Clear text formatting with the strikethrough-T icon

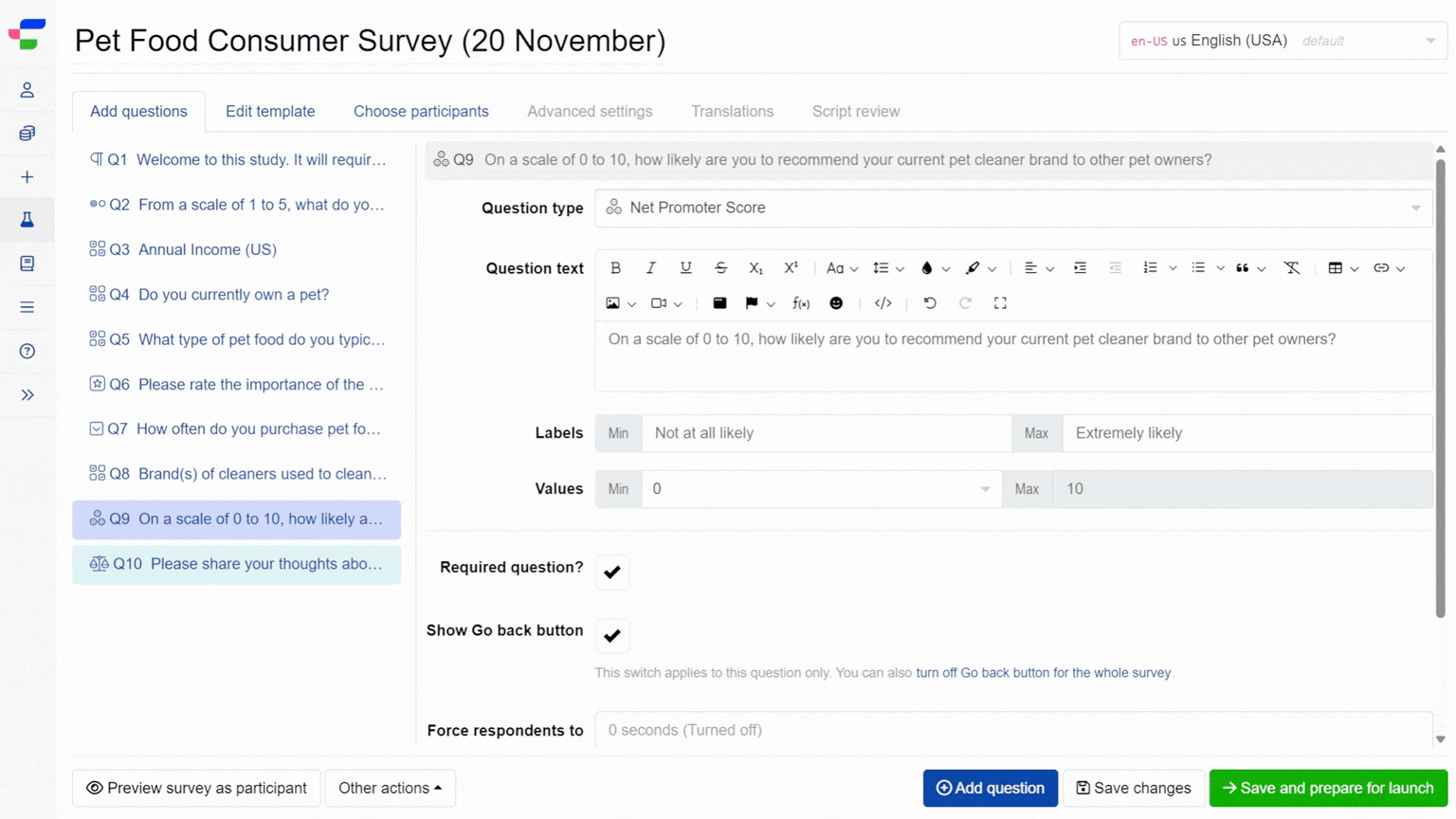click(1291, 267)
